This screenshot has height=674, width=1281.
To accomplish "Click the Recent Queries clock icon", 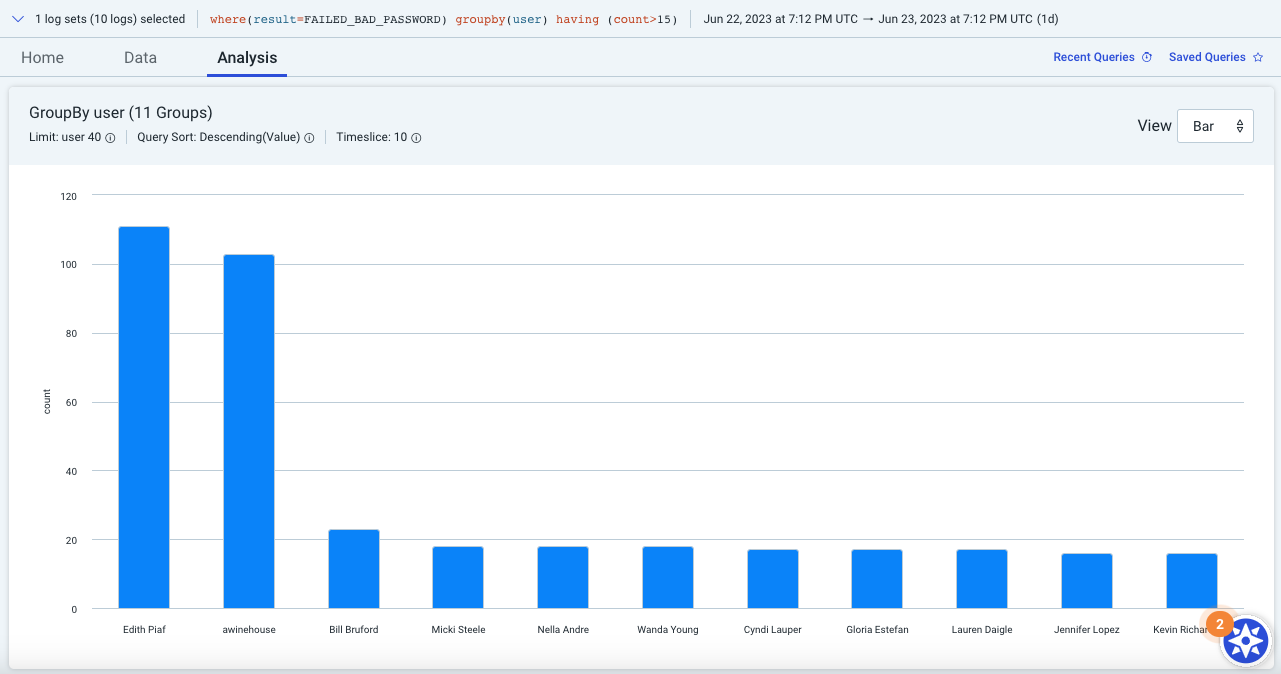I will [1147, 58].
